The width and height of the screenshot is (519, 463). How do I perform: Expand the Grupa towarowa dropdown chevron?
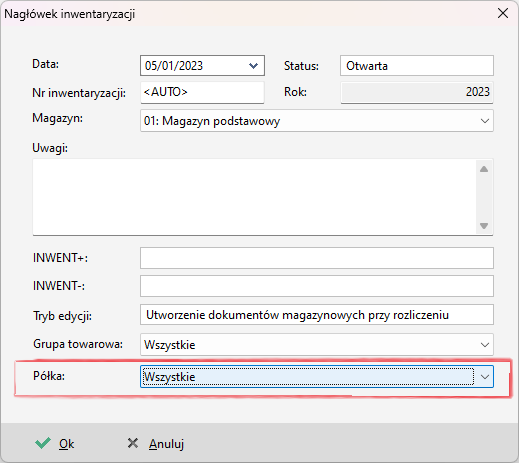click(x=485, y=344)
